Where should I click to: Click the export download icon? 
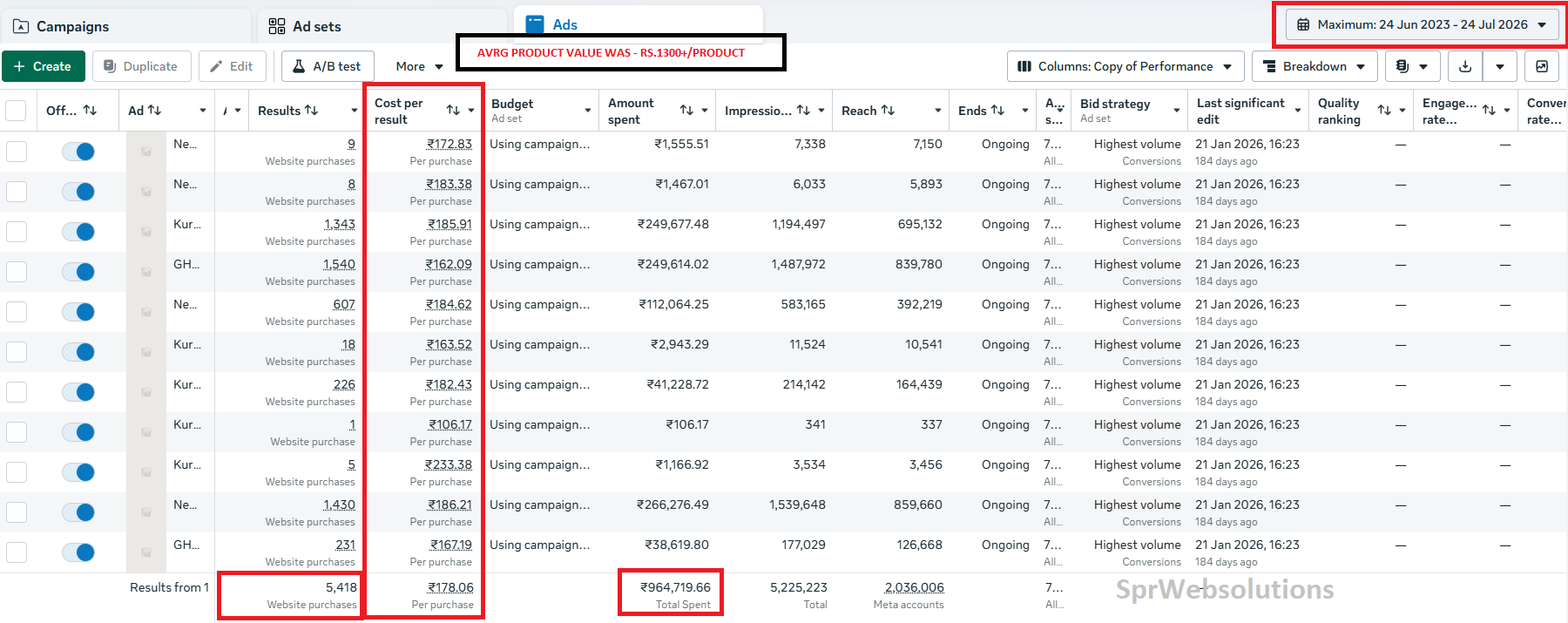pyautogui.click(x=1465, y=66)
